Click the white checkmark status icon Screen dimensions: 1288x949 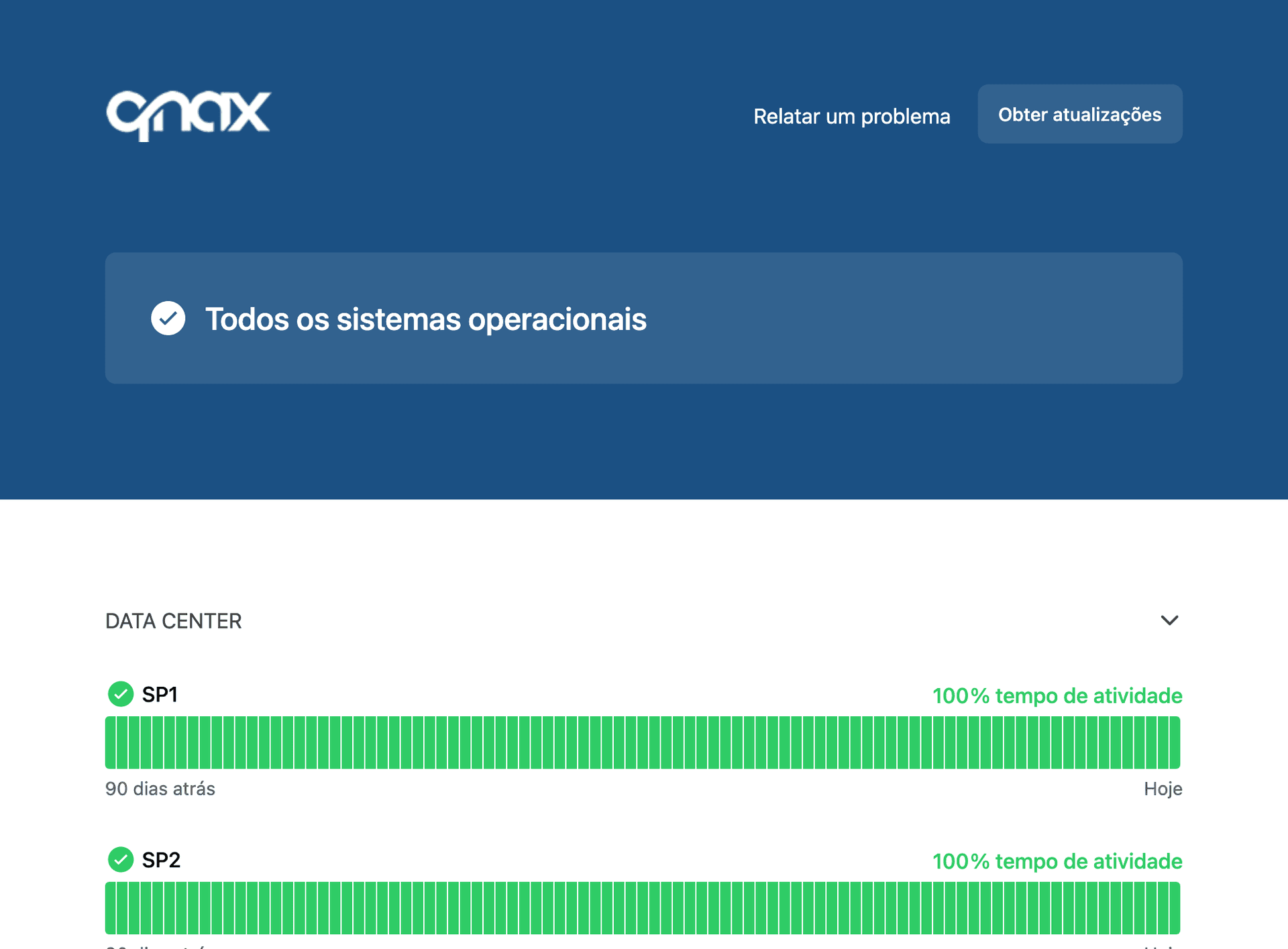[168, 319]
